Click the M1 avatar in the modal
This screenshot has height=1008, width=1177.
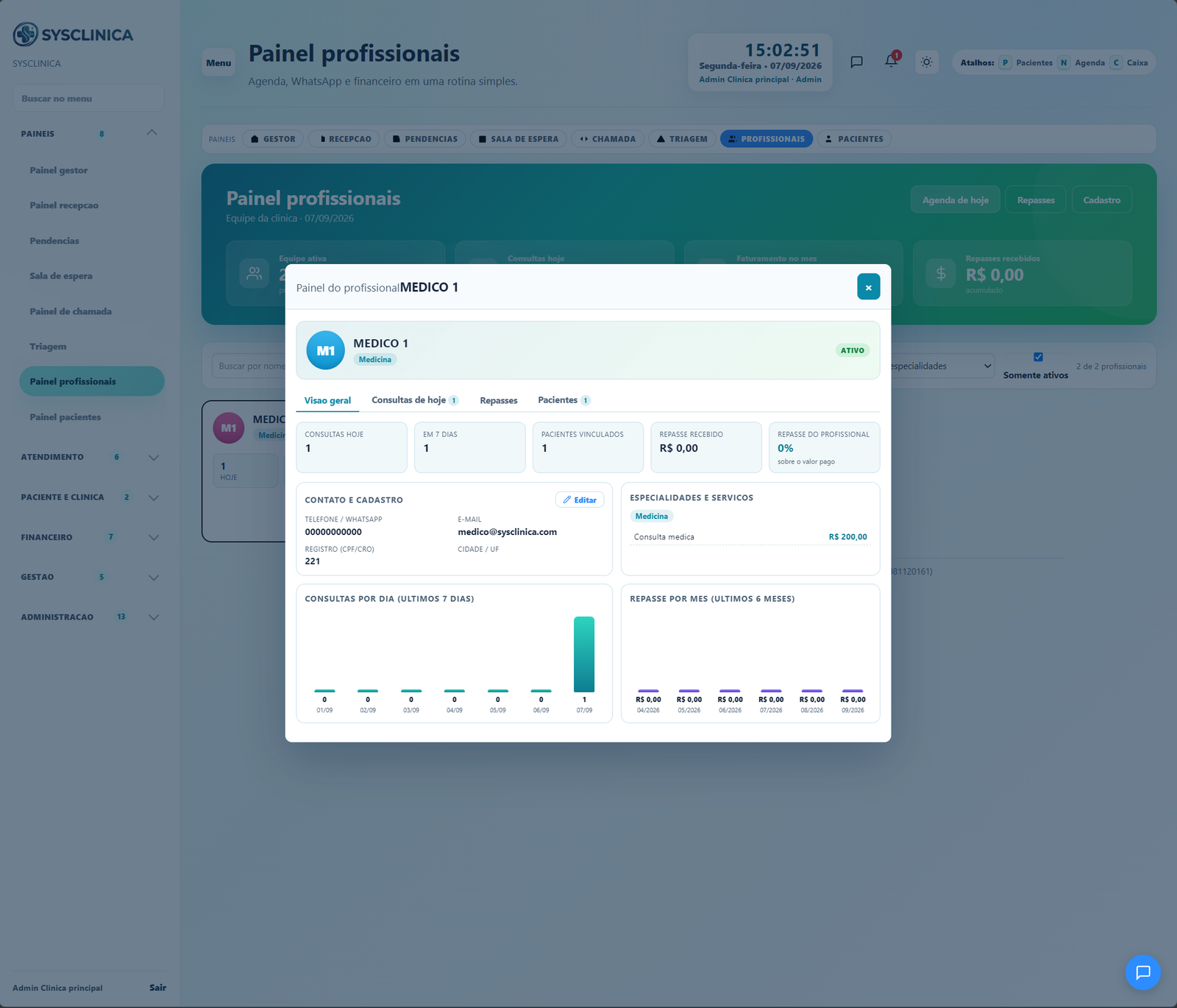325,350
